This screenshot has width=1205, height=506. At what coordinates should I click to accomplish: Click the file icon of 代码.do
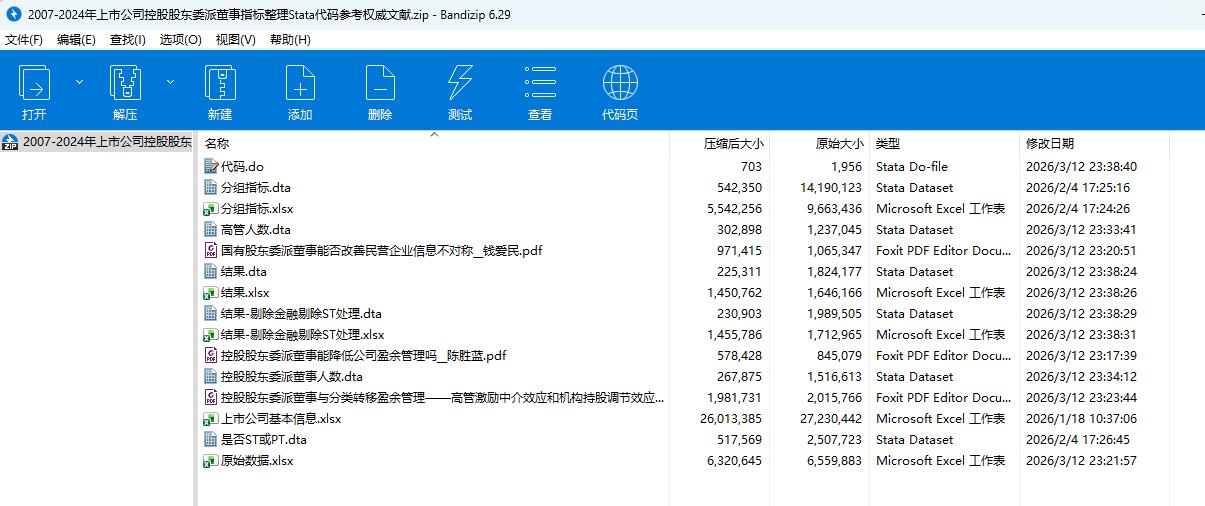point(210,167)
